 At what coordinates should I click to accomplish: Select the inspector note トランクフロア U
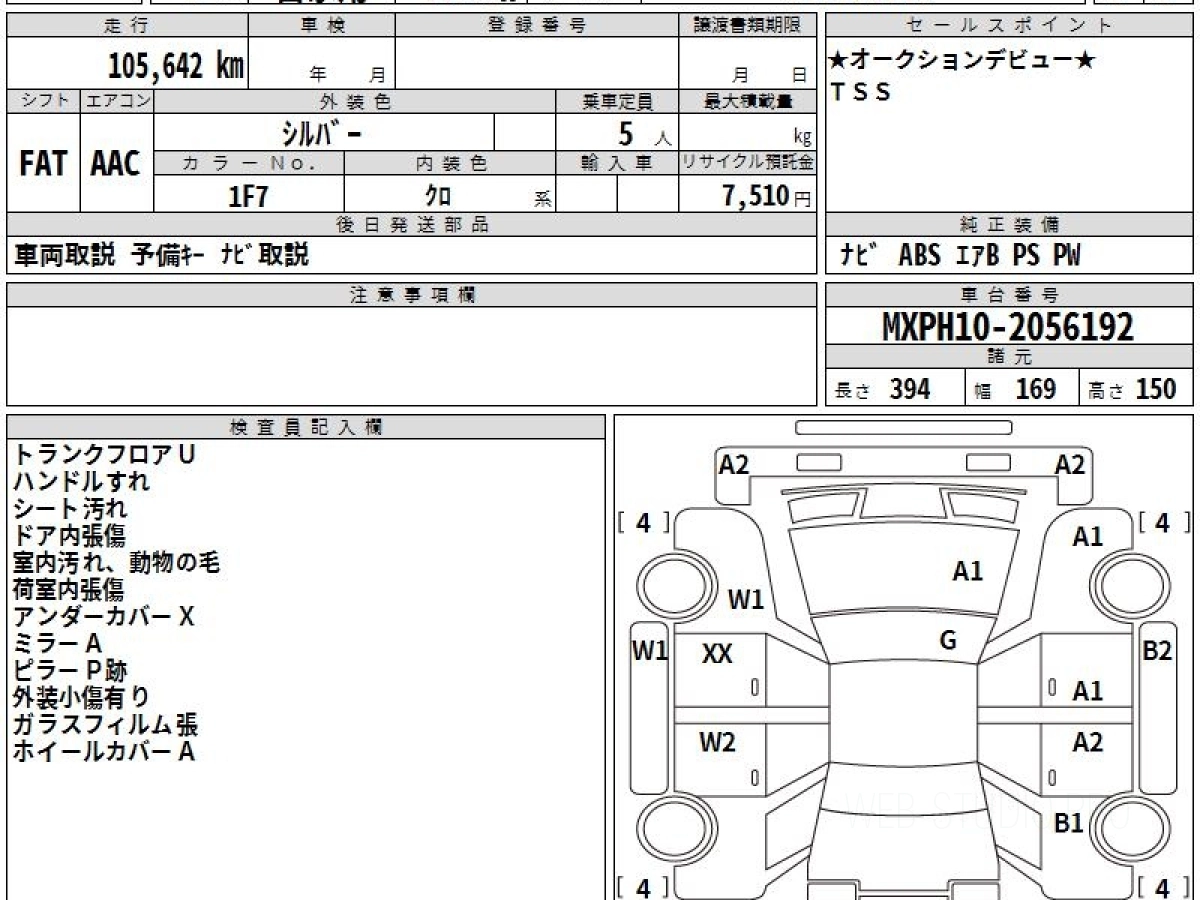click(104, 454)
